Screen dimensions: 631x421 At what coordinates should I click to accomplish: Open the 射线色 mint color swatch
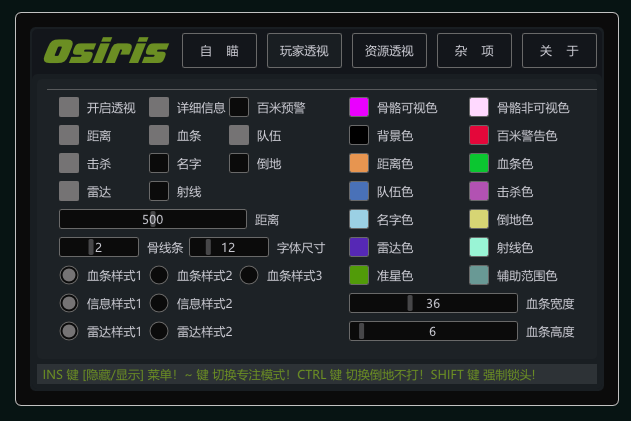(x=479, y=247)
